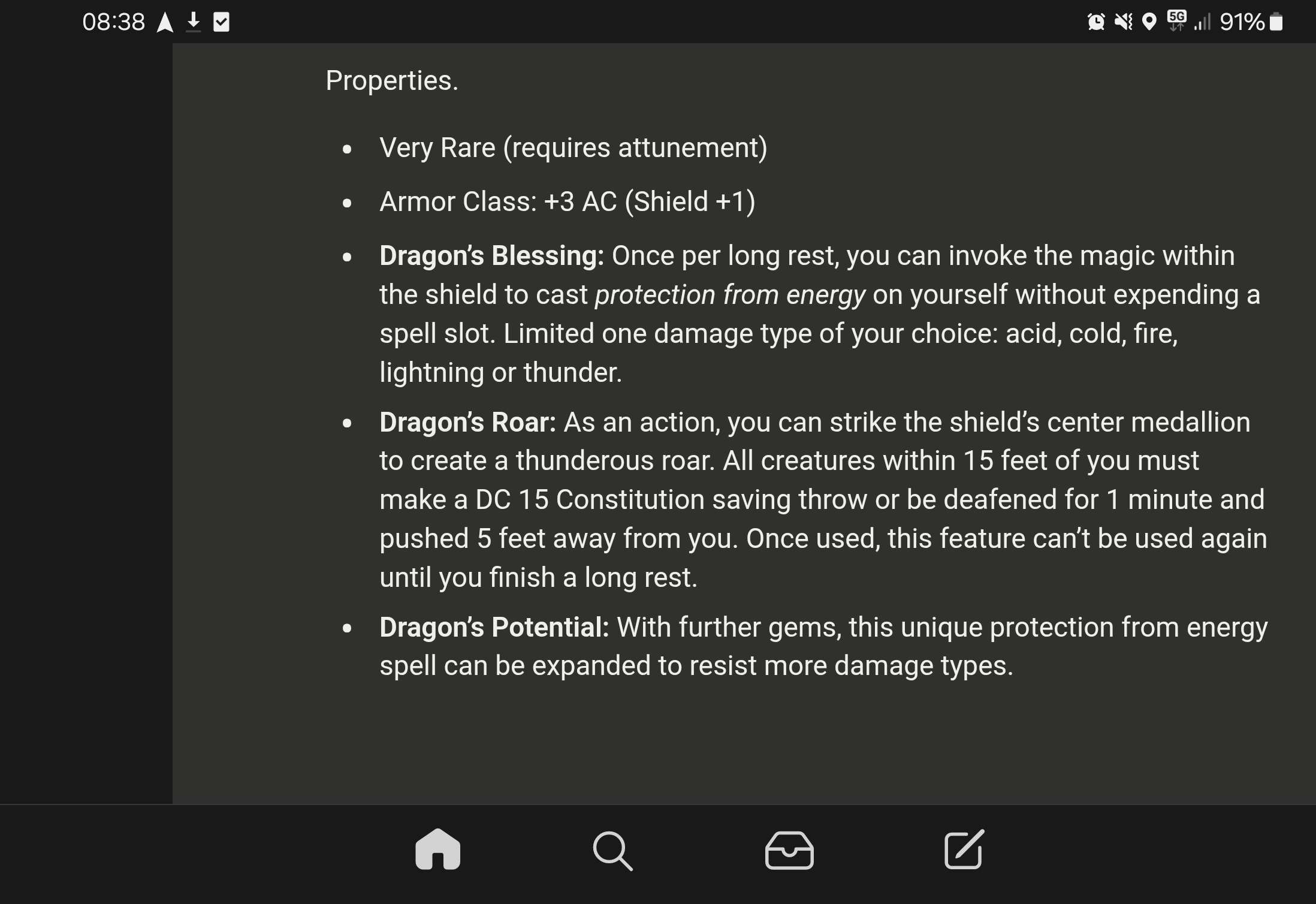Screen dimensions: 1316x904
Task: Tap the muted sound status icon
Action: coord(1123,23)
